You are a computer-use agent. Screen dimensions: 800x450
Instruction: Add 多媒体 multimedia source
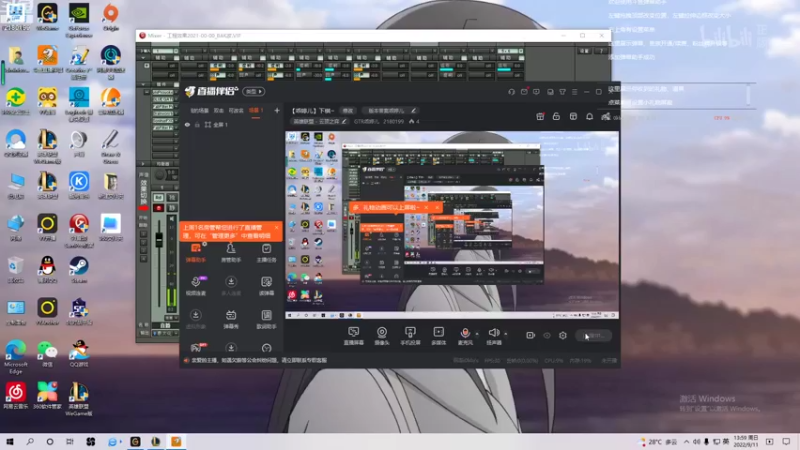[439, 336]
